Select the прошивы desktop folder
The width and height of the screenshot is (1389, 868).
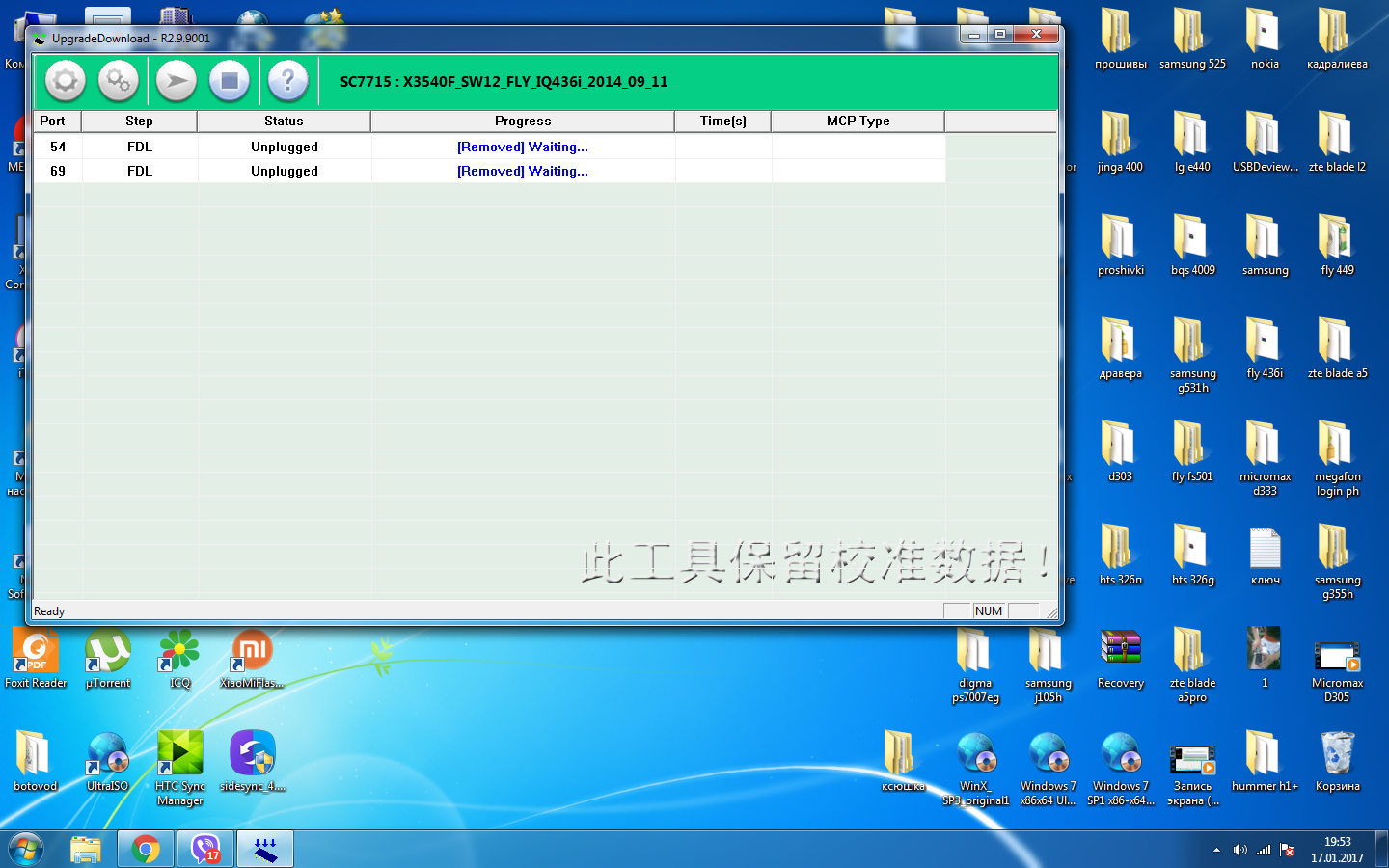tap(1121, 41)
